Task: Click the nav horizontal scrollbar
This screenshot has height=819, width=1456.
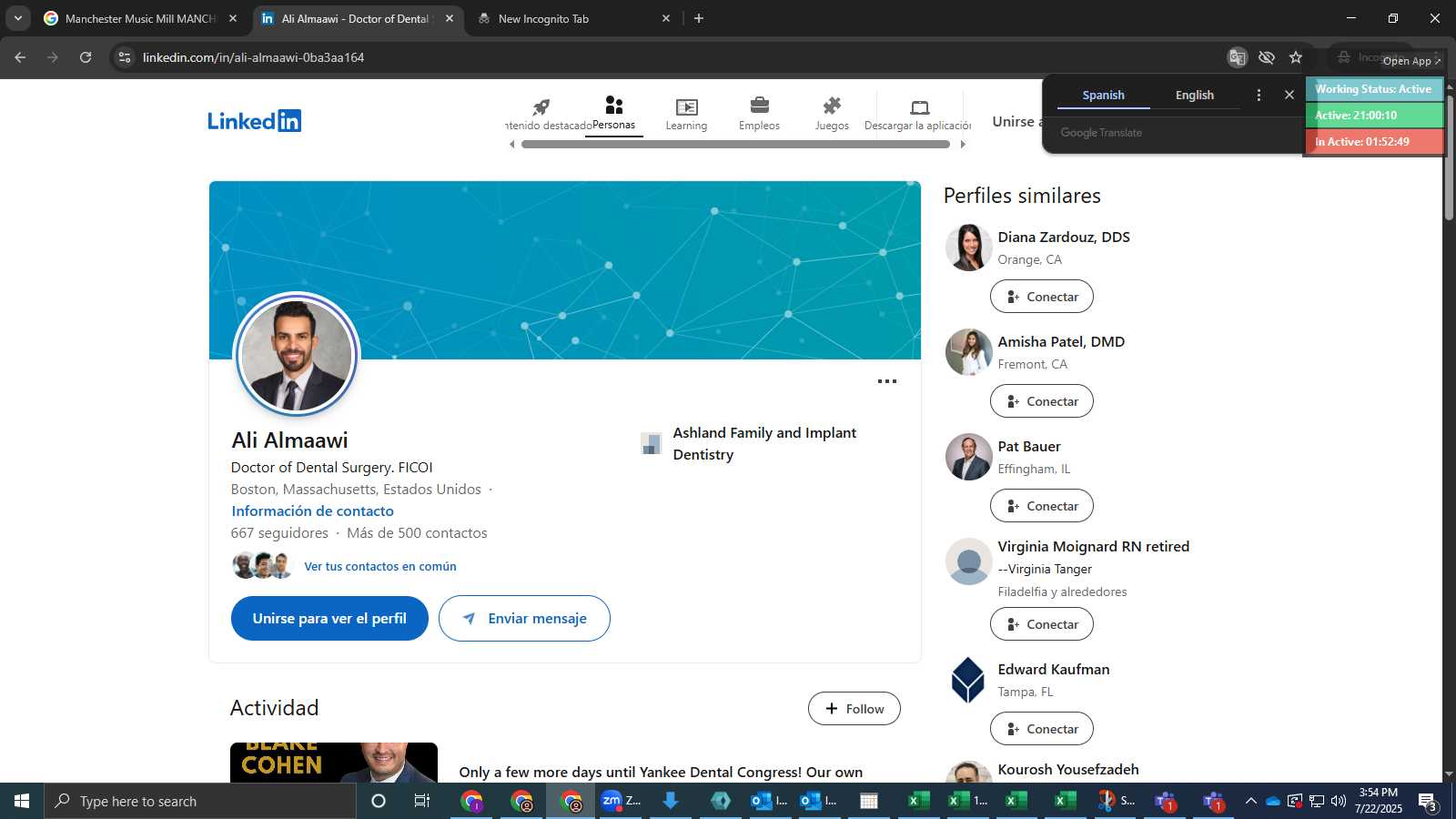Action: click(x=736, y=145)
